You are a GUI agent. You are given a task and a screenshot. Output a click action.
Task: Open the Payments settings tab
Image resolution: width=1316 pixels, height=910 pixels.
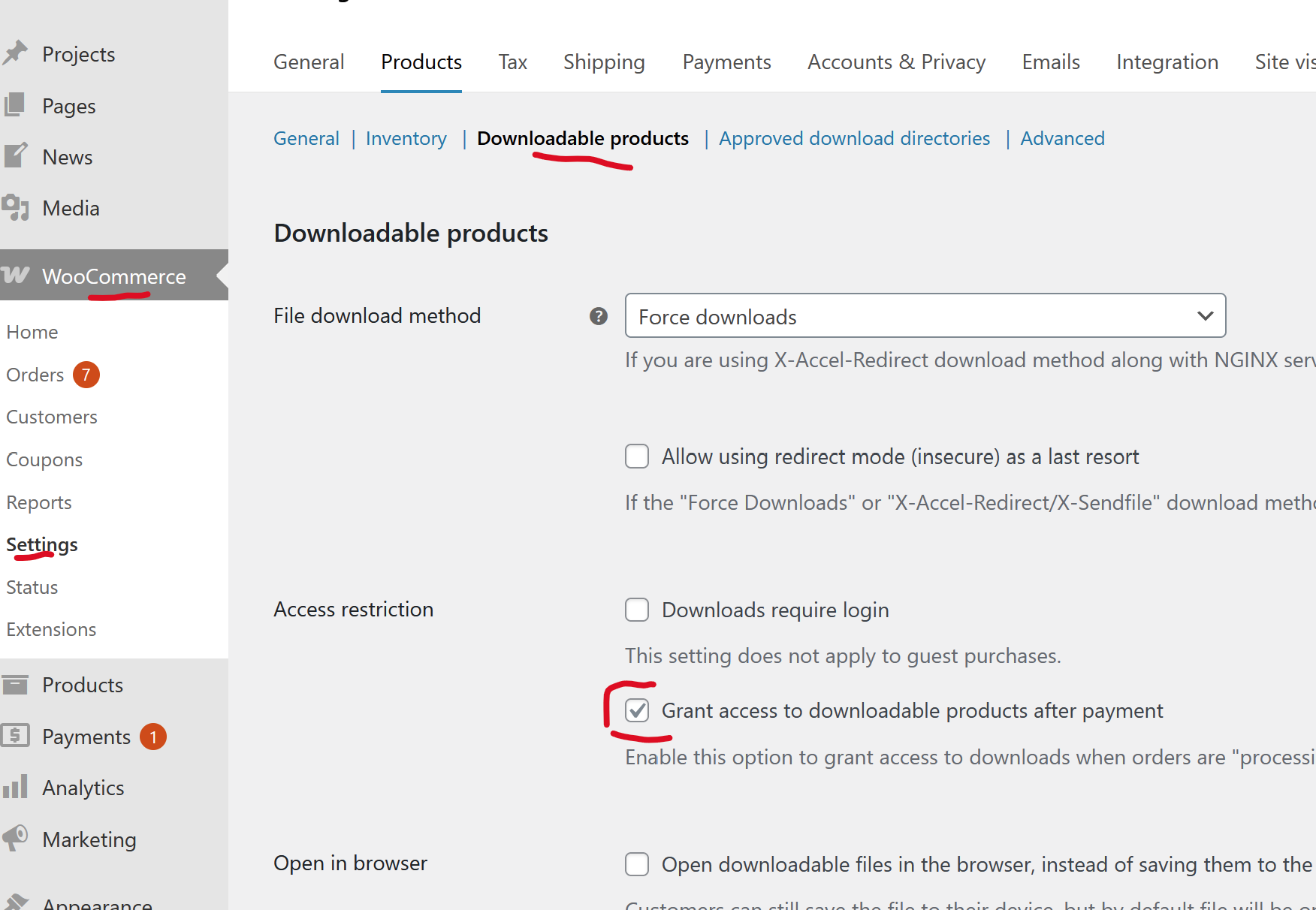(726, 62)
